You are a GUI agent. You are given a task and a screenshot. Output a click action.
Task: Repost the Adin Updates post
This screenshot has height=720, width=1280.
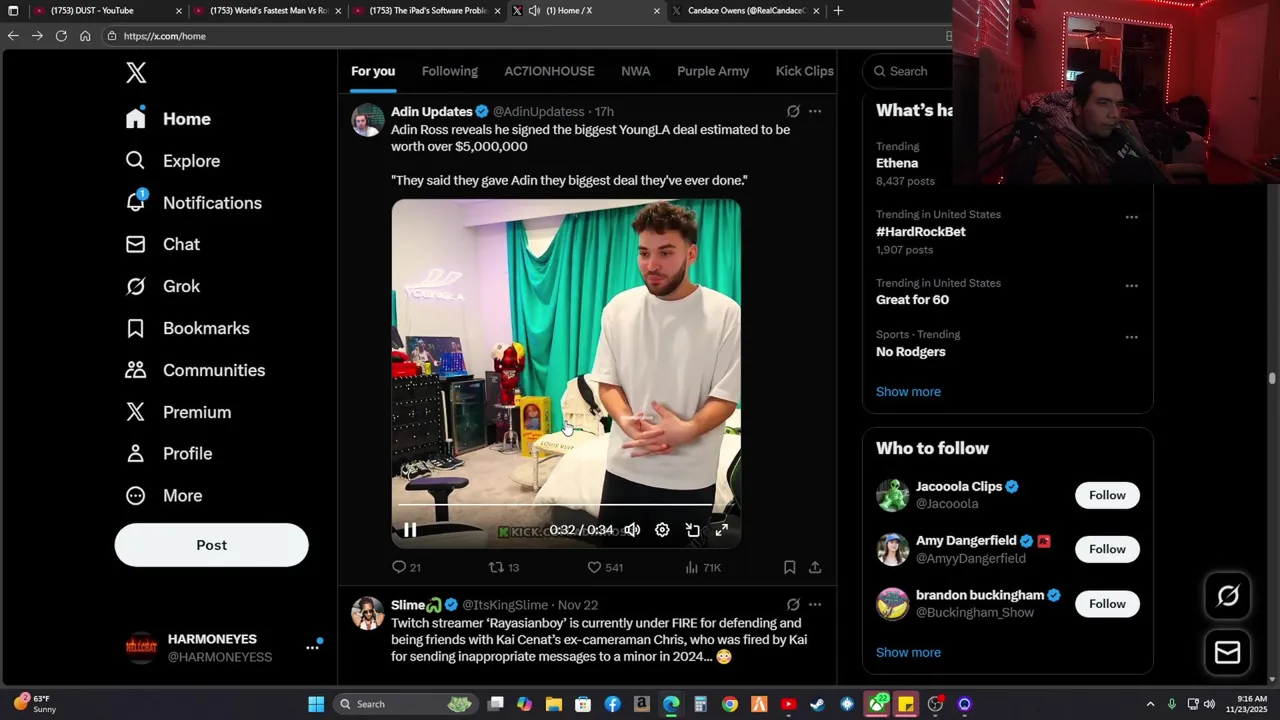click(503, 567)
